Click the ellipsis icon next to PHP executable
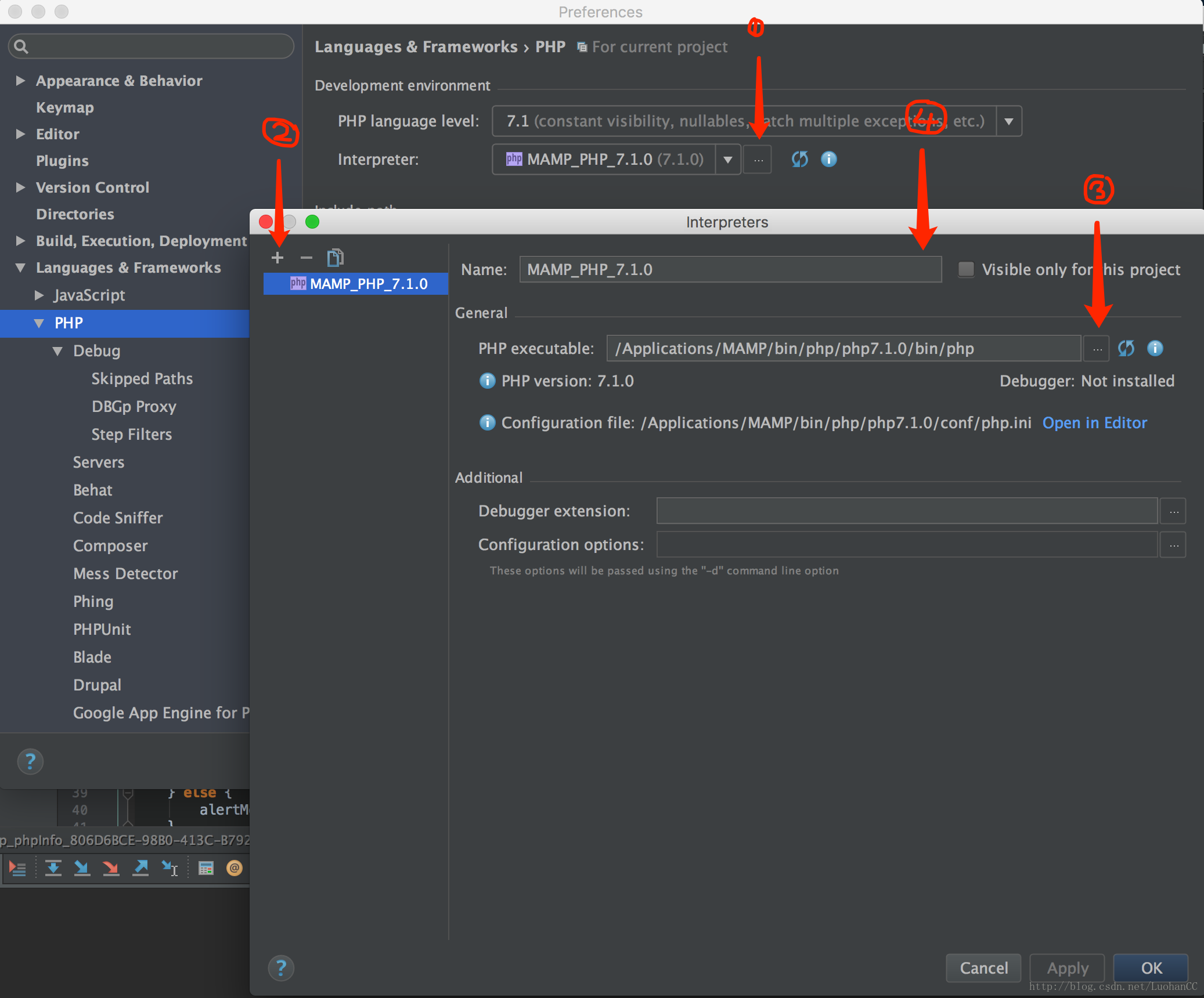Image resolution: width=1204 pixels, height=998 pixels. [x=1098, y=349]
